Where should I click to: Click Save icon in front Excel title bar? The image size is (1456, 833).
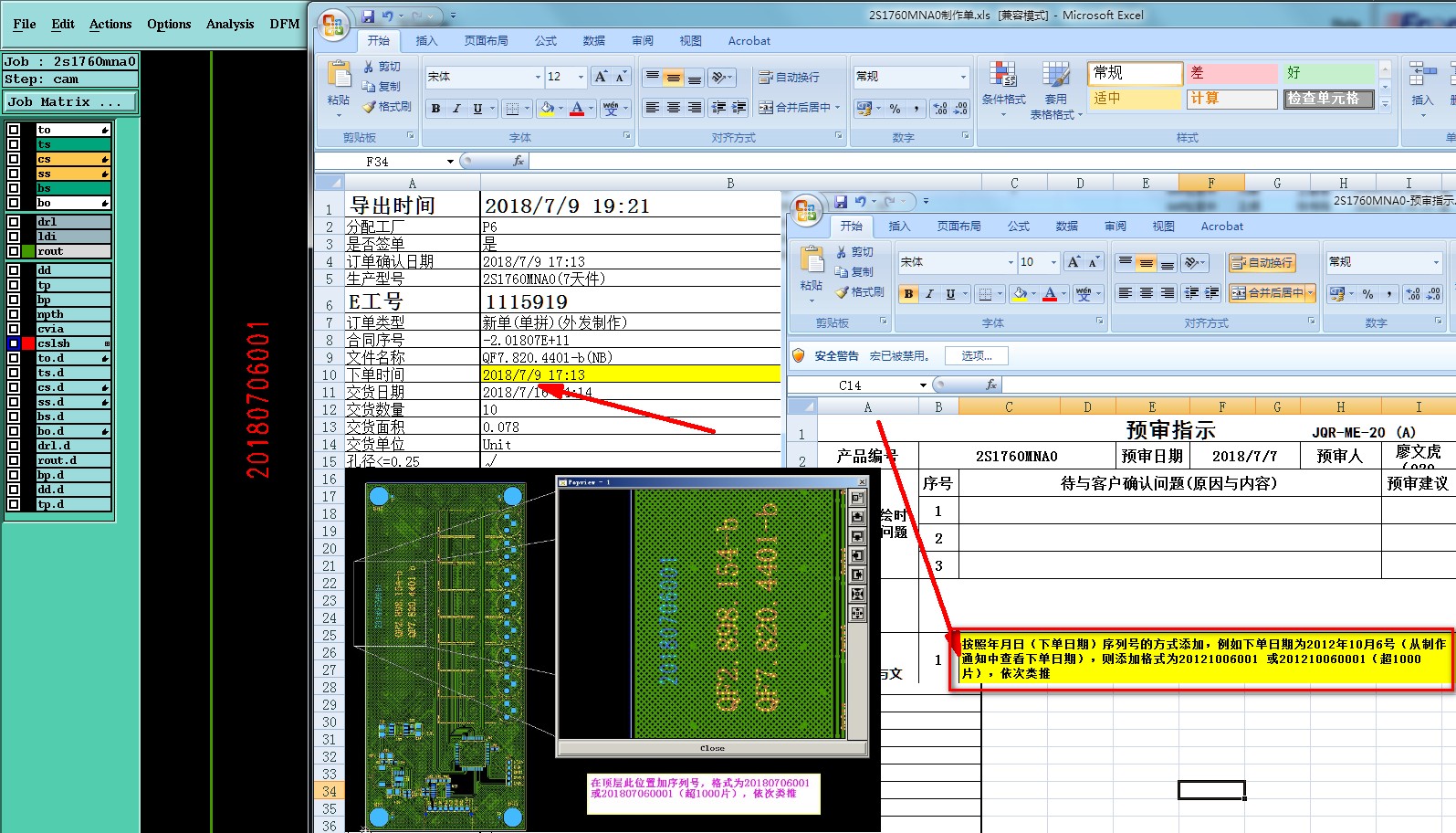coord(841,201)
